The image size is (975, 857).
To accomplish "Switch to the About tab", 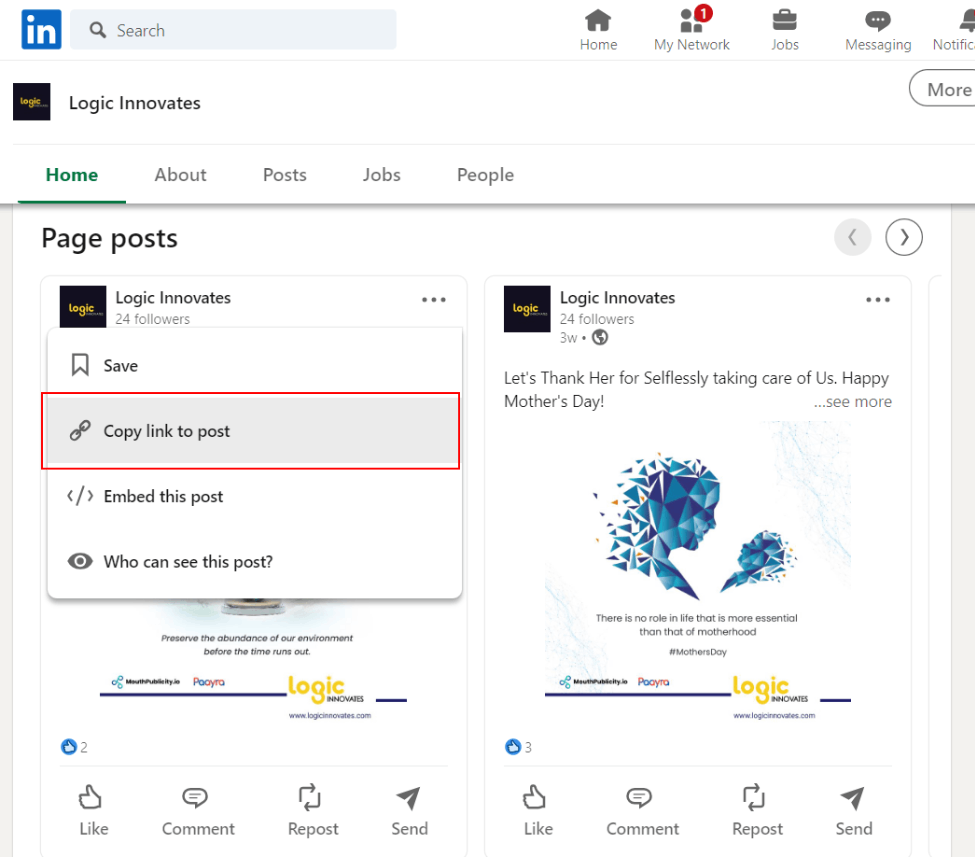I will [x=180, y=175].
